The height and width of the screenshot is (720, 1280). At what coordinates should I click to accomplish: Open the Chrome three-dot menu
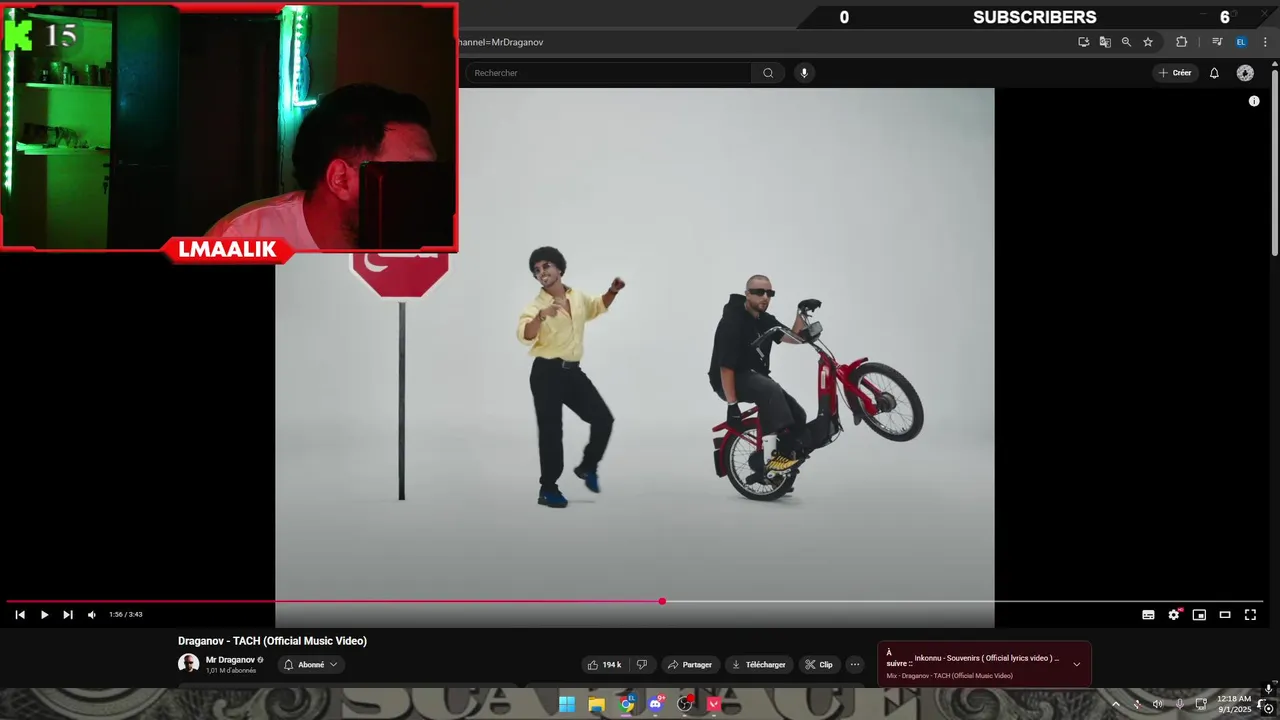[x=1265, y=42]
